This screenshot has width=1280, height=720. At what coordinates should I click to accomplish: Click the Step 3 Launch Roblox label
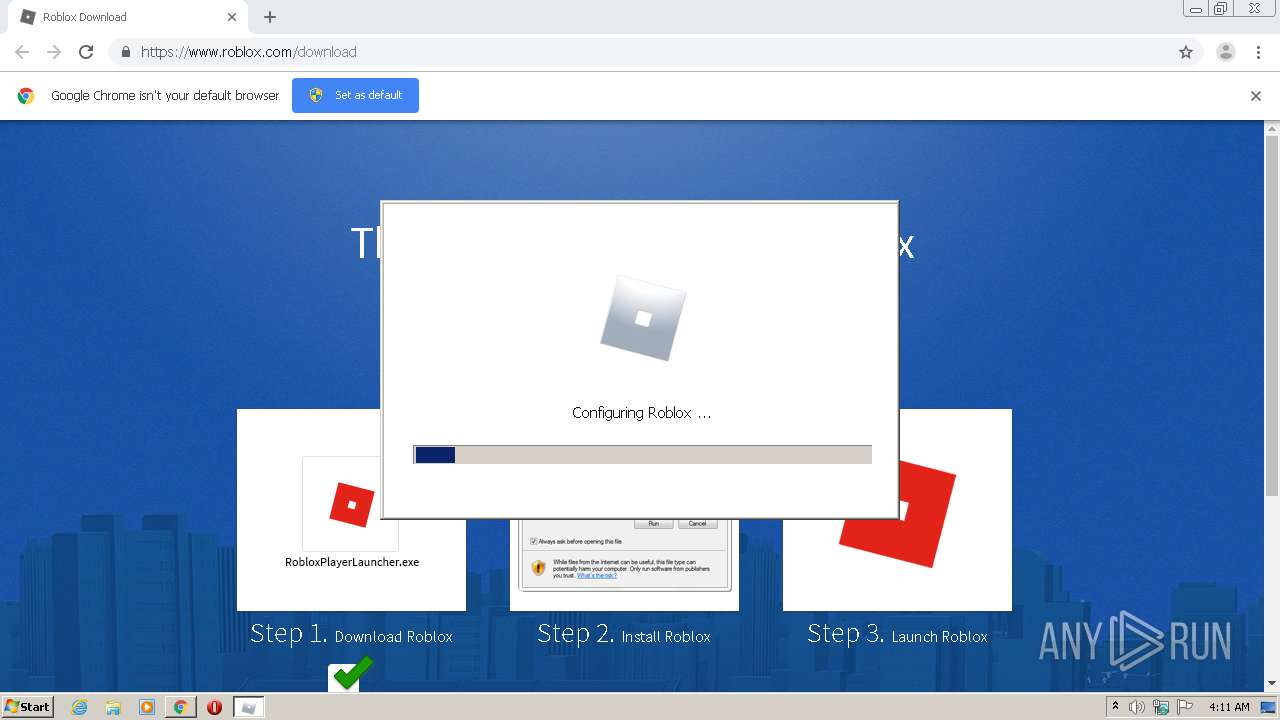click(897, 634)
